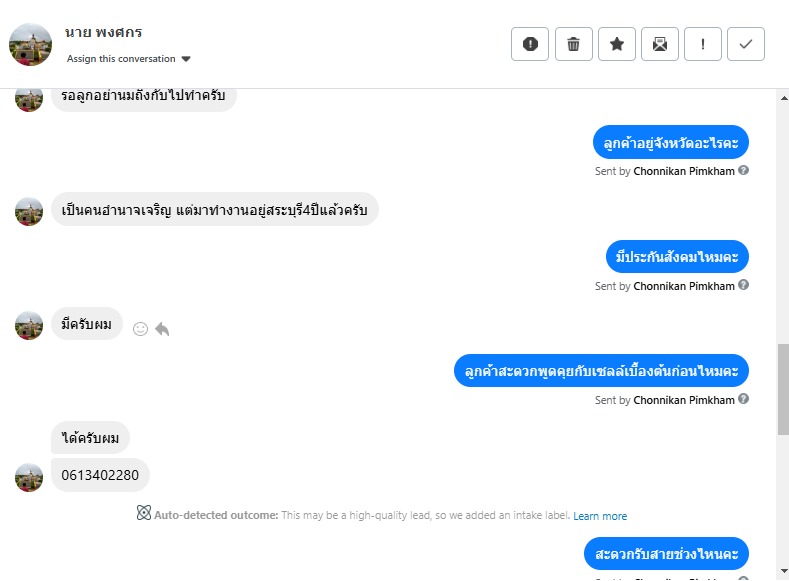Click help icon under "มีประกันสังคมไหมคะ" message
The height and width of the screenshot is (581, 789).
coord(743,286)
